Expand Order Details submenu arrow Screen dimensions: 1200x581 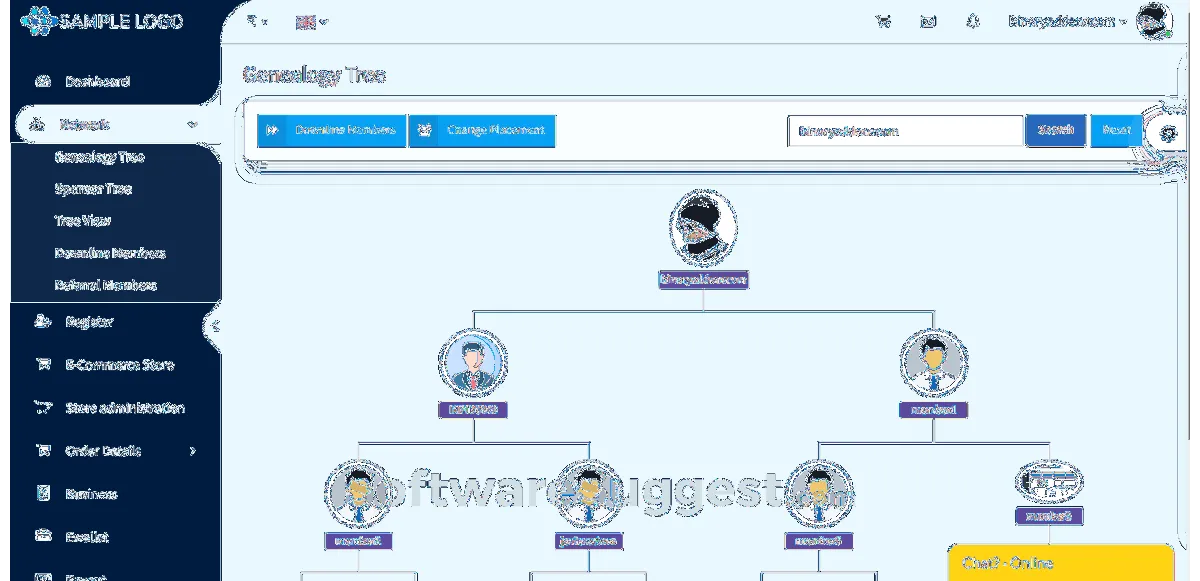[193, 451]
